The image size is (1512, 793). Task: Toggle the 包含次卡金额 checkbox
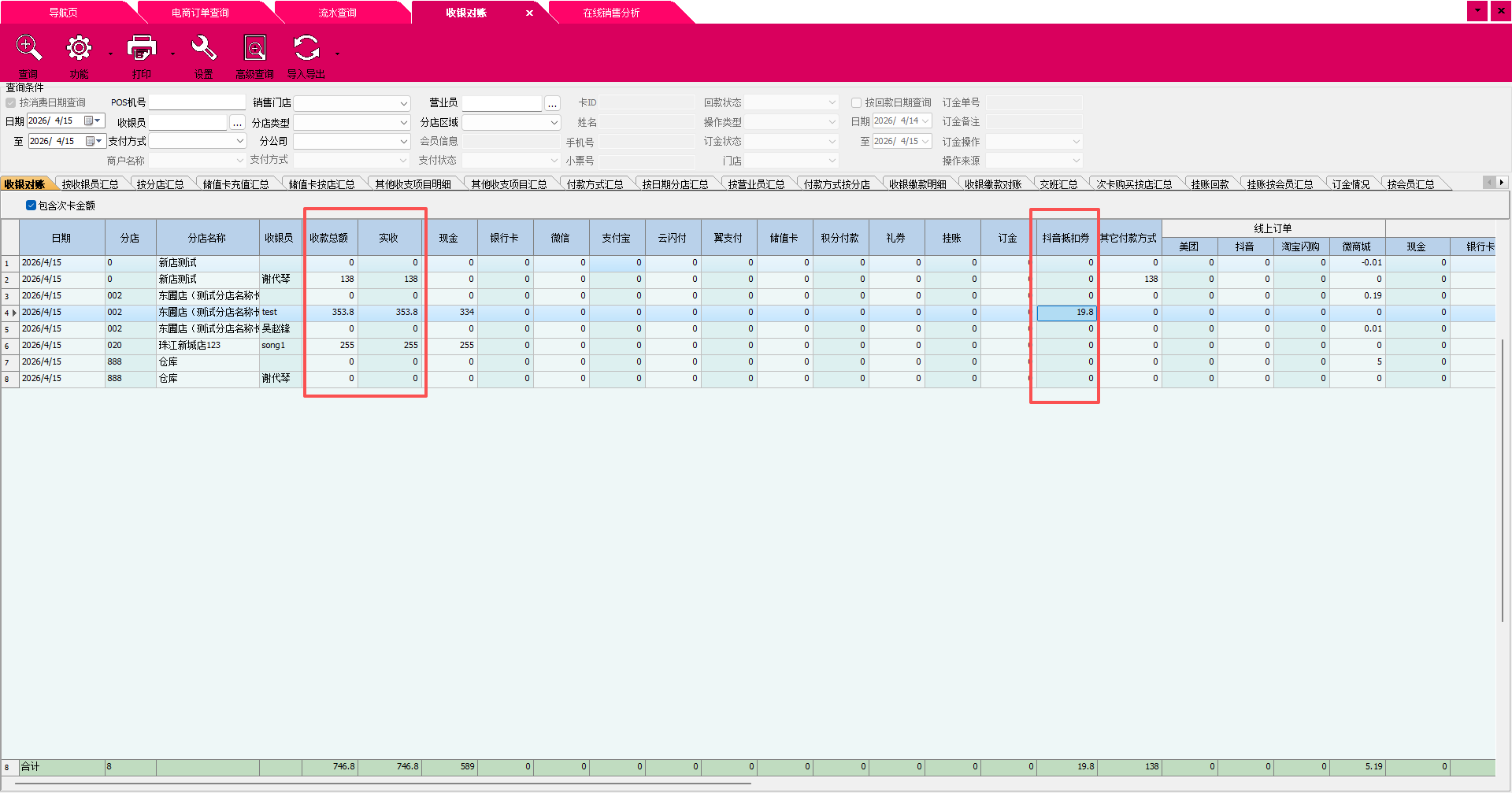click(x=31, y=206)
